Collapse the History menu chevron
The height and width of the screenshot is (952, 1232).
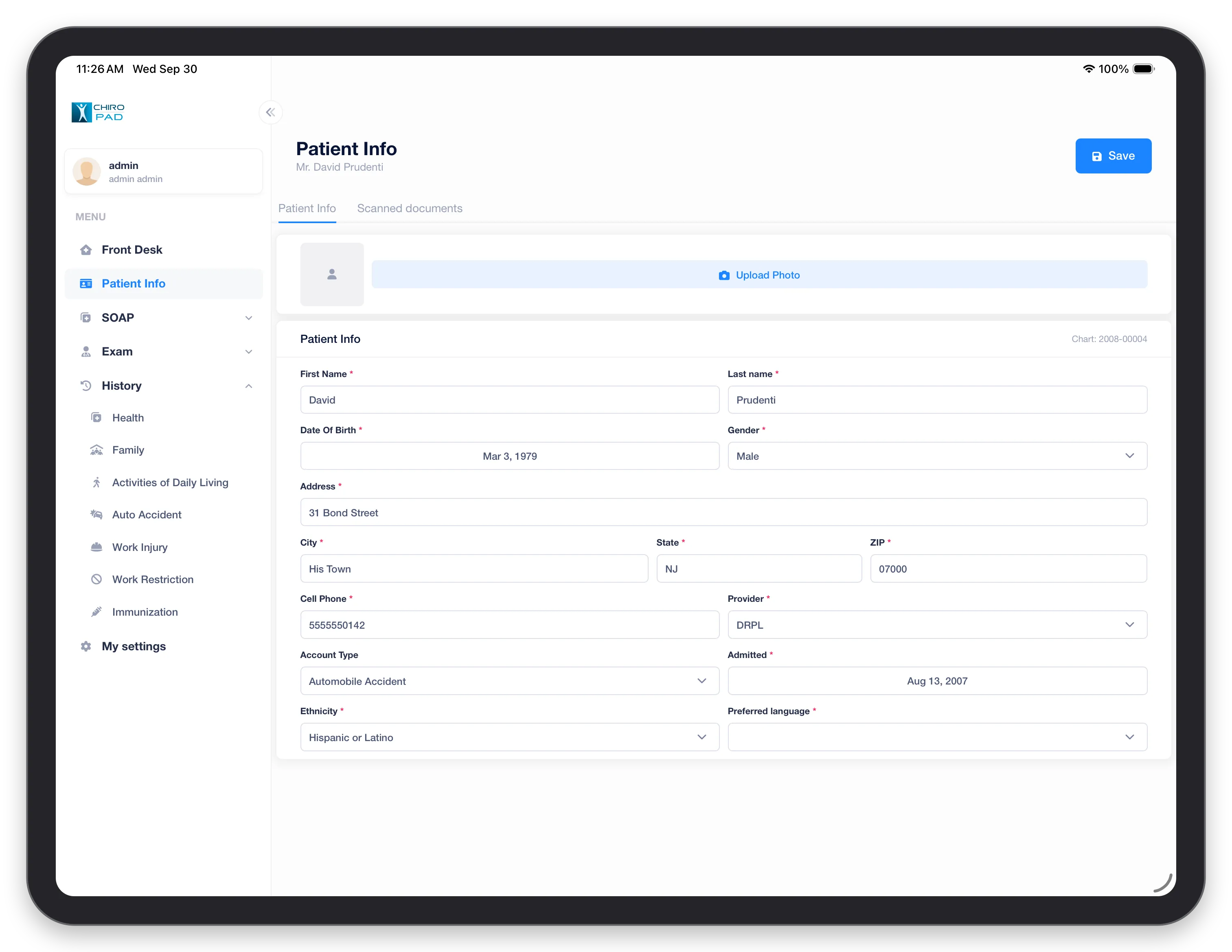(249, 386)
